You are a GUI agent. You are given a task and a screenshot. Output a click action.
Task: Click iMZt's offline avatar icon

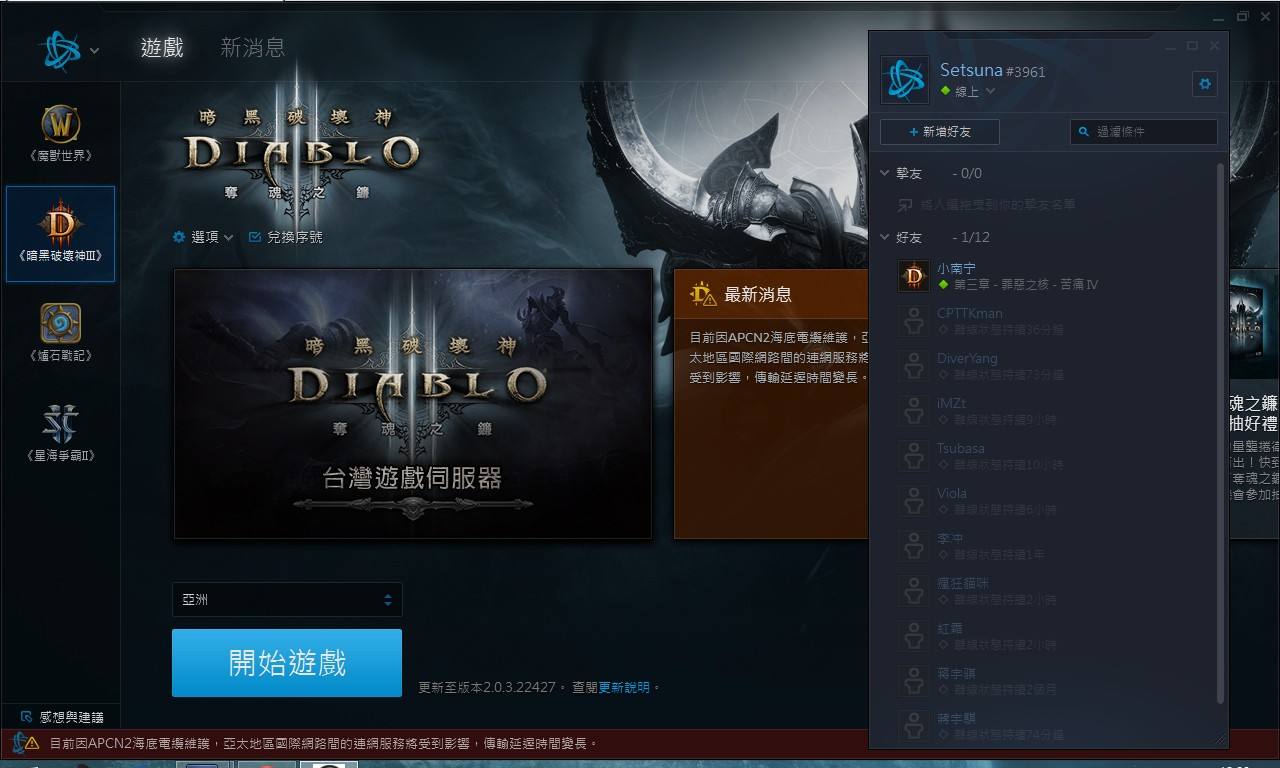point(913,411)
